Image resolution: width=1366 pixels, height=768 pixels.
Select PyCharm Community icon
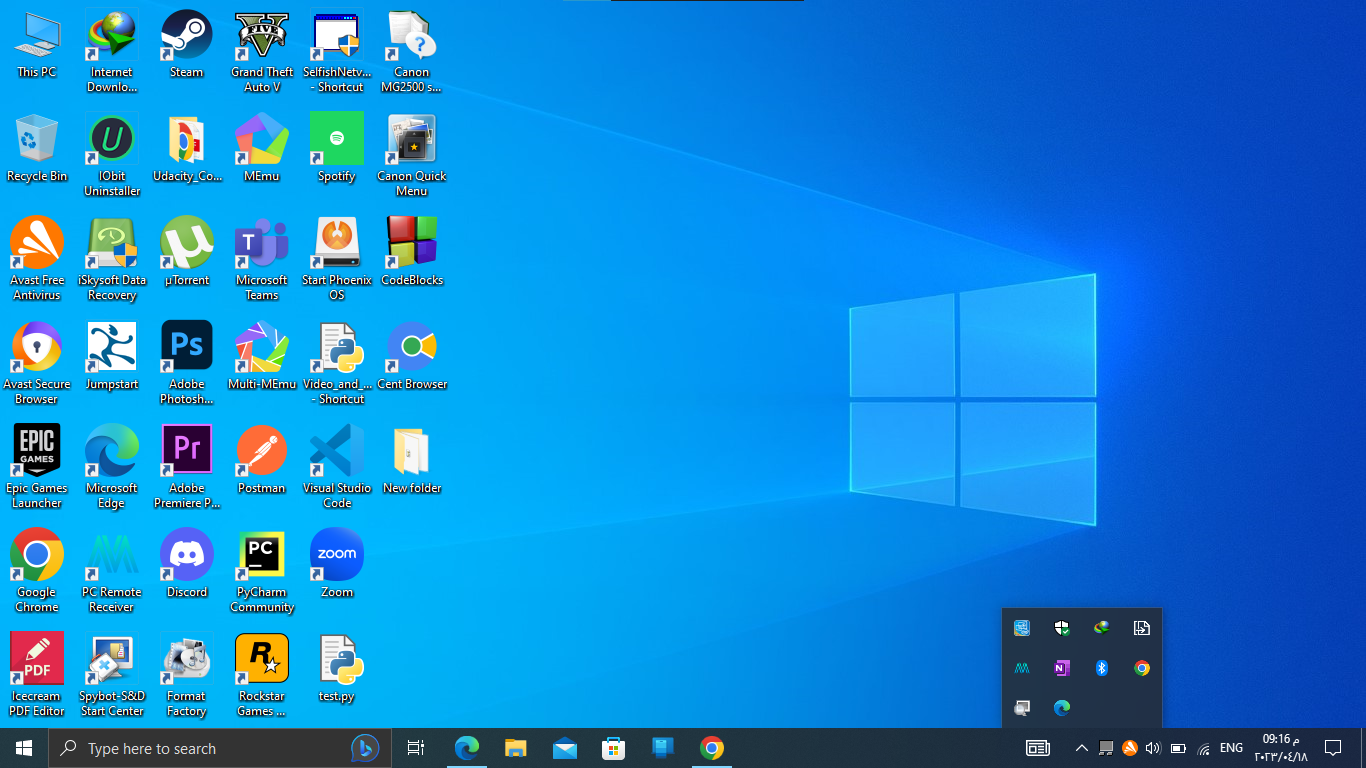pos(262,572)
